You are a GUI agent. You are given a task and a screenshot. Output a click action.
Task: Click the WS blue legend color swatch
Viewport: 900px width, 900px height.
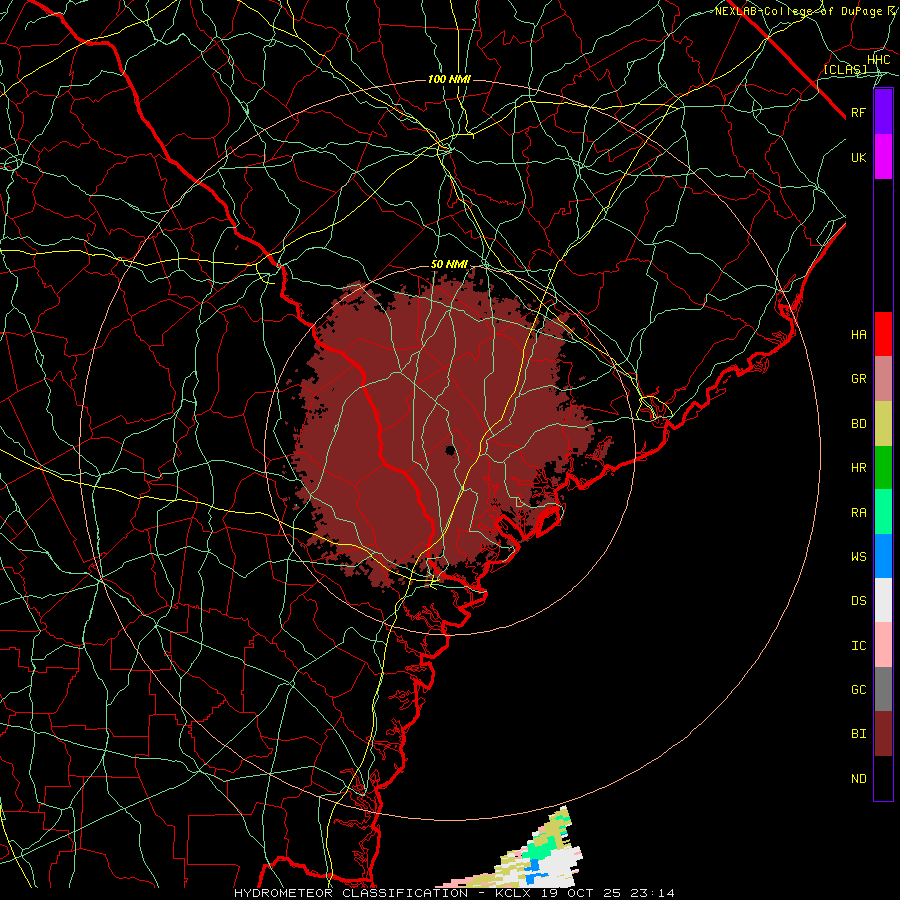[883, 556]
